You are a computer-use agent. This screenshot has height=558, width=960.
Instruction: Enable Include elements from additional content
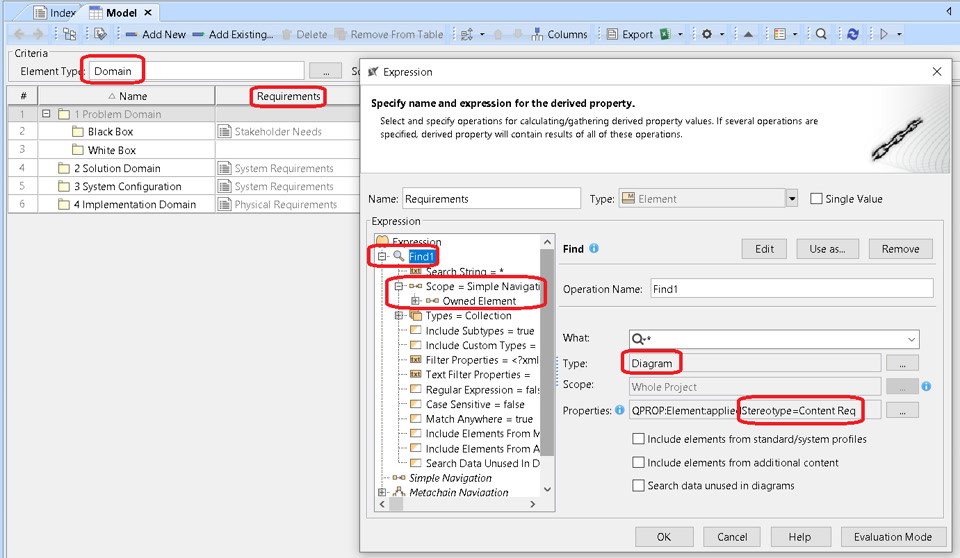638,462
